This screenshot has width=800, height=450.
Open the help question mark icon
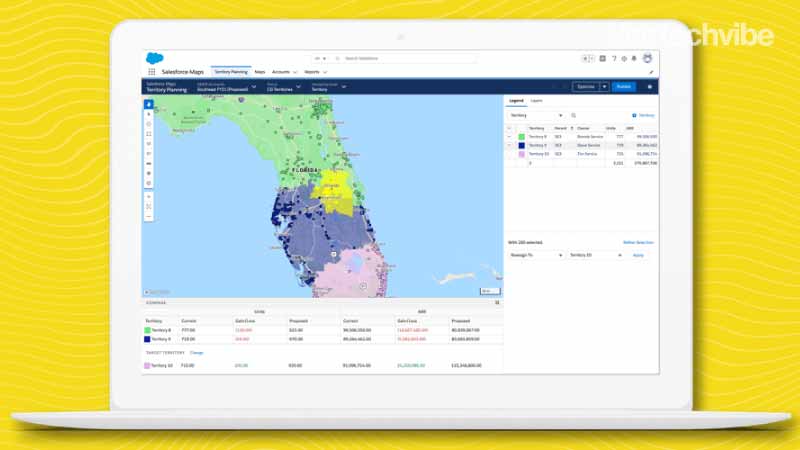(614, 59)
